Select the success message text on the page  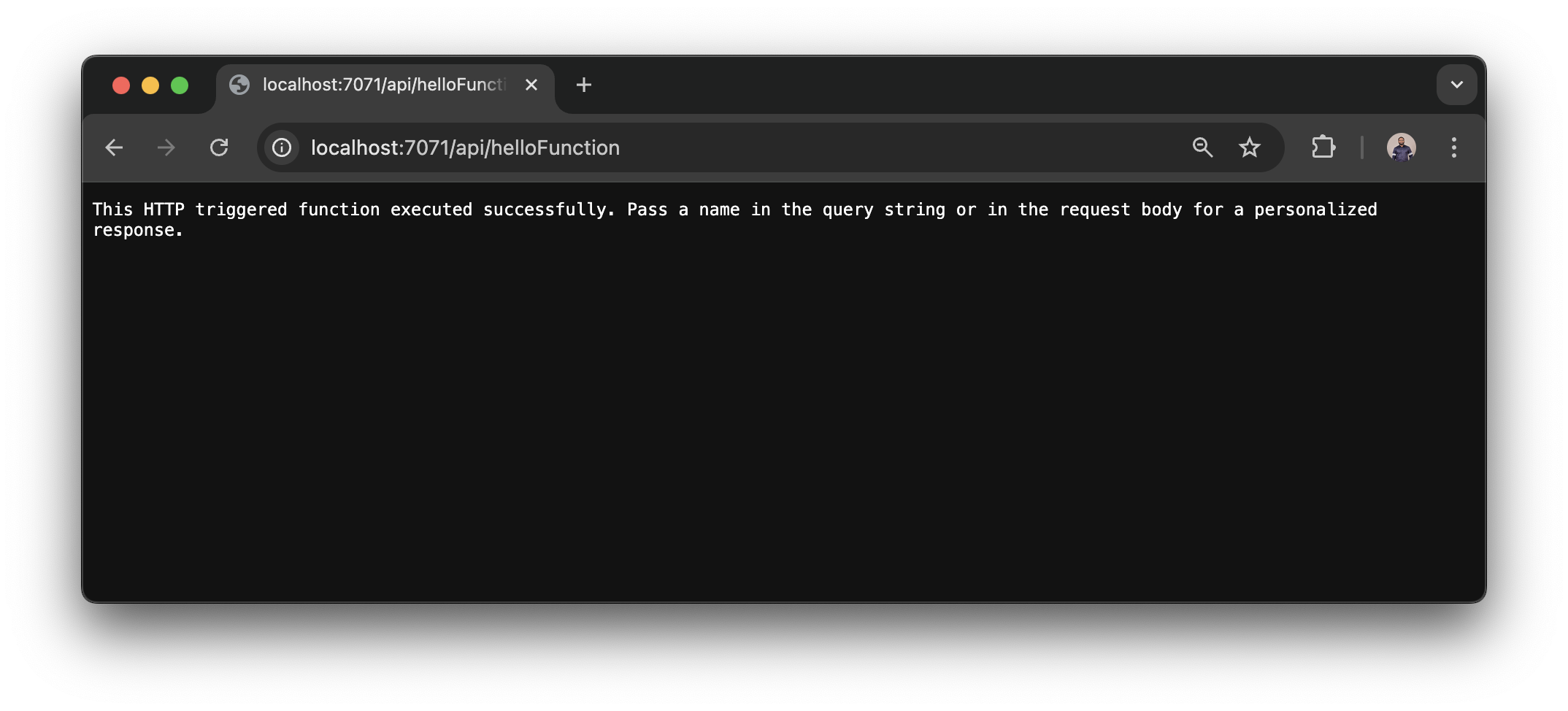click(730, 210)
